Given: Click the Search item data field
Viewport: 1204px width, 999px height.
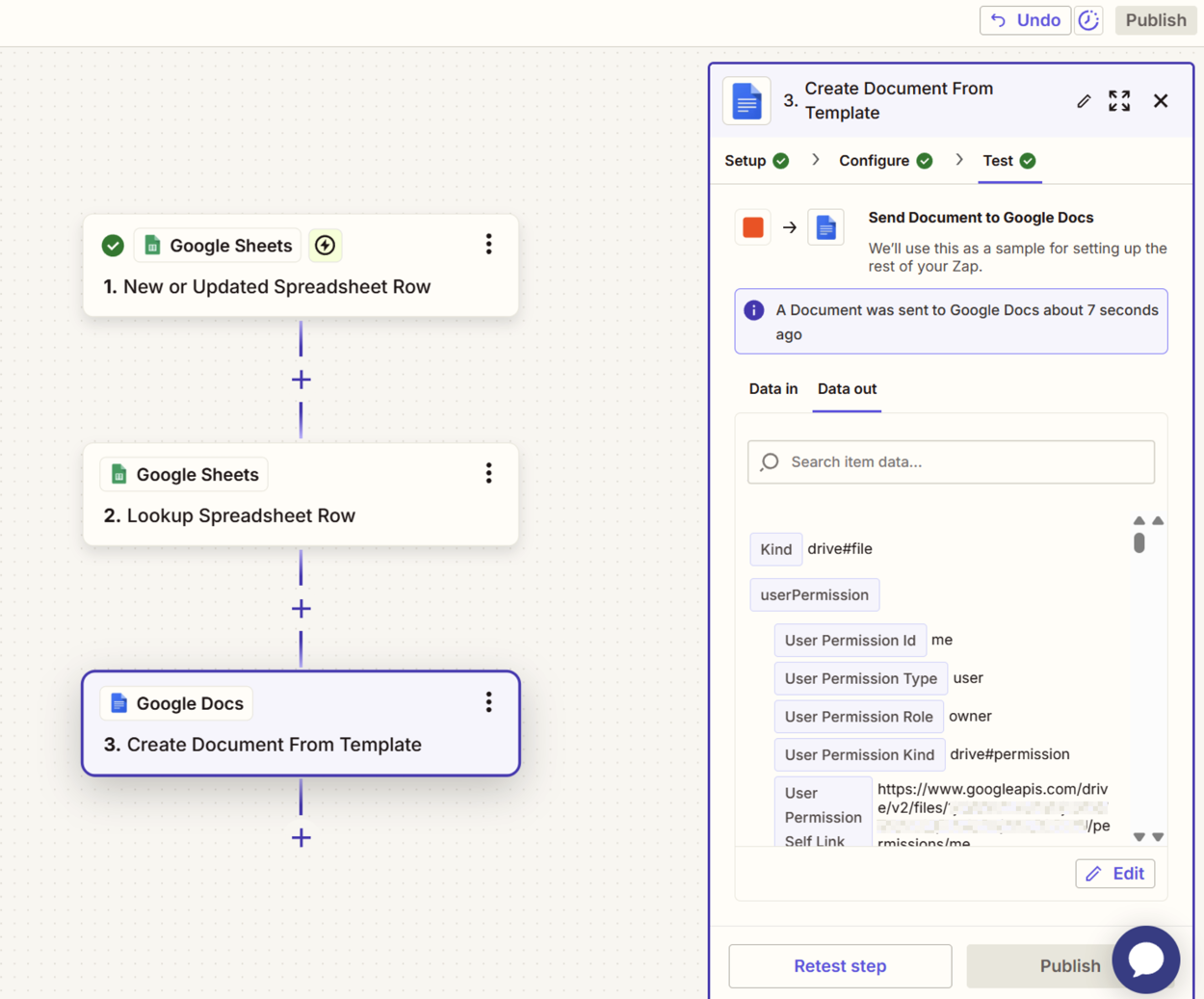Looking at the screenshot, I should click(951, 462).
